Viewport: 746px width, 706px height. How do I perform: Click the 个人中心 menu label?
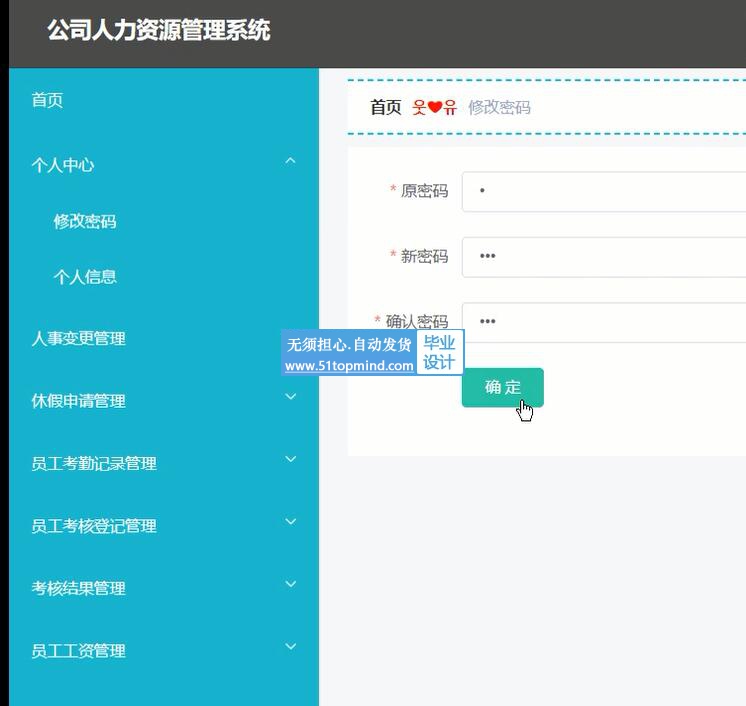[63, 165]
